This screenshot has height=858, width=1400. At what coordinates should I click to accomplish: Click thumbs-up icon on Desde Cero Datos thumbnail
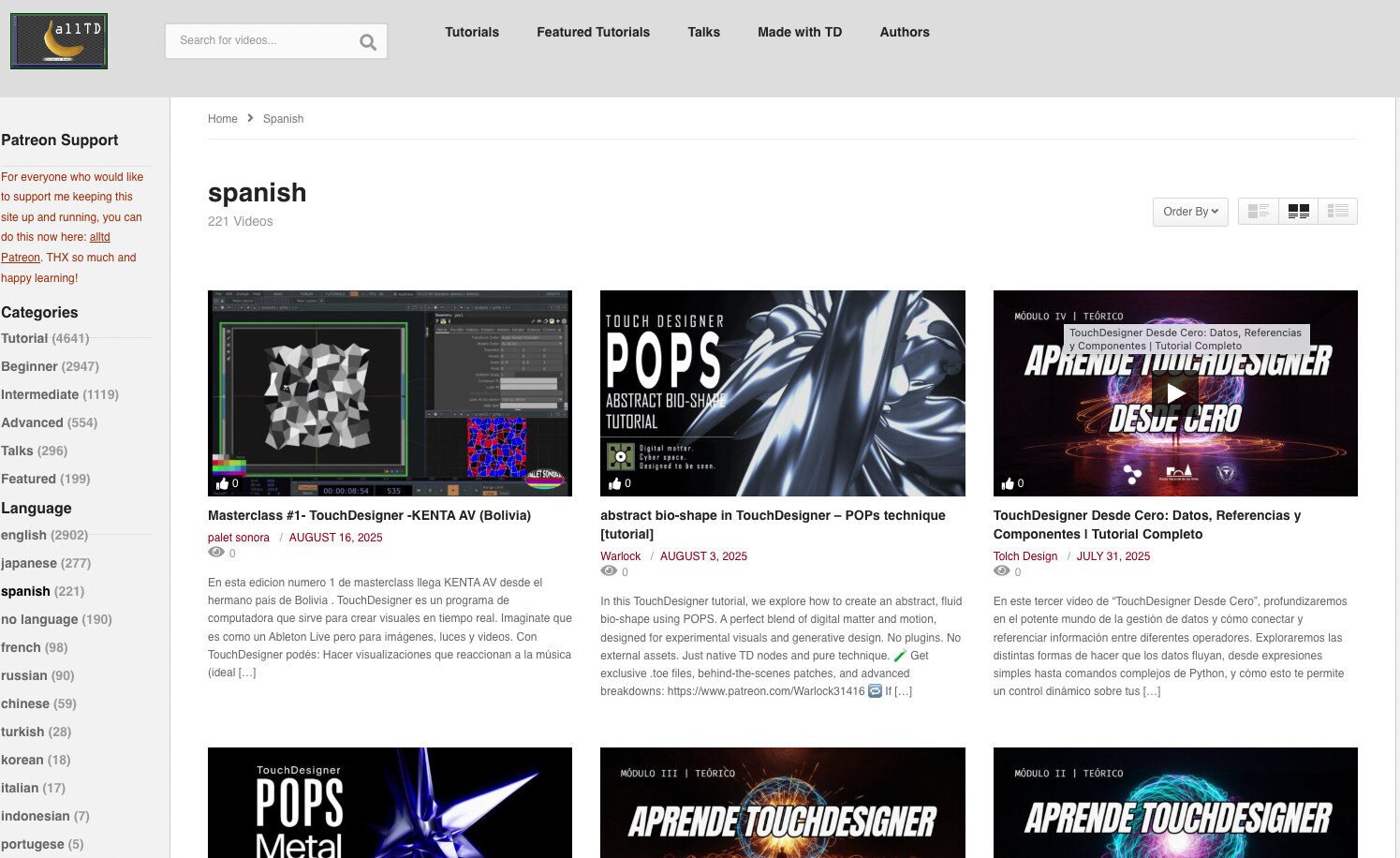click(x=1008, y=483)
